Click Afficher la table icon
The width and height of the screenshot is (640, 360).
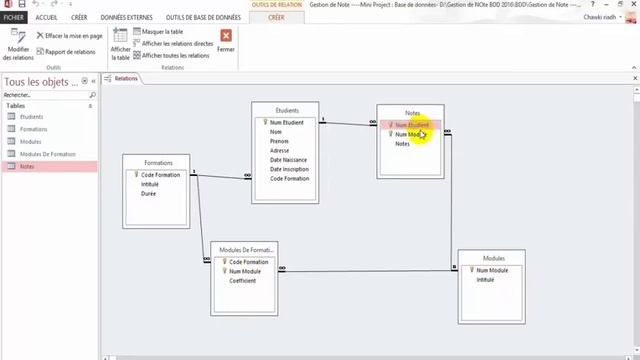(x=120, y=44)
